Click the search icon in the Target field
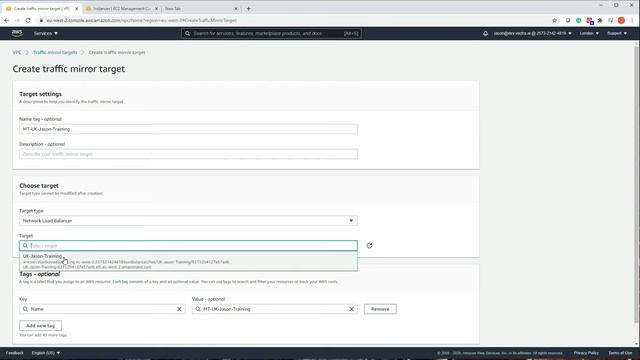Image resolution: width=640 pixels, height=360 pixels. click(25, 246)
